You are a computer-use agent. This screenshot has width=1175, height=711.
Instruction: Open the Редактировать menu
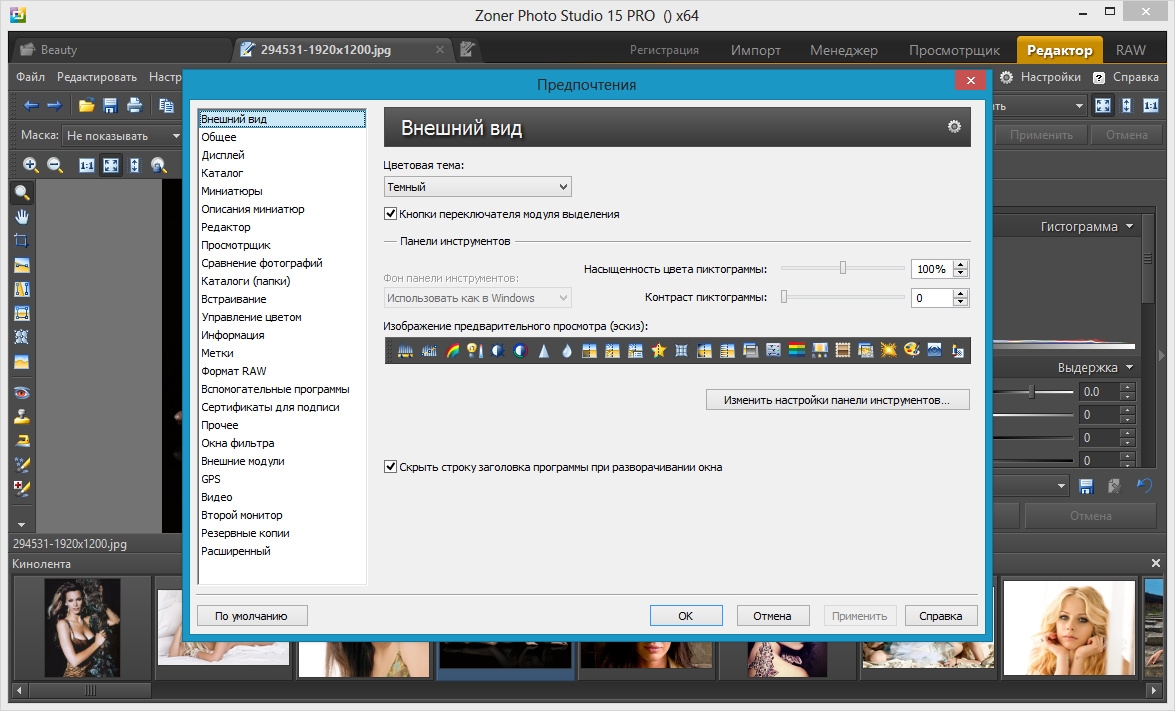tap(97, 77)
